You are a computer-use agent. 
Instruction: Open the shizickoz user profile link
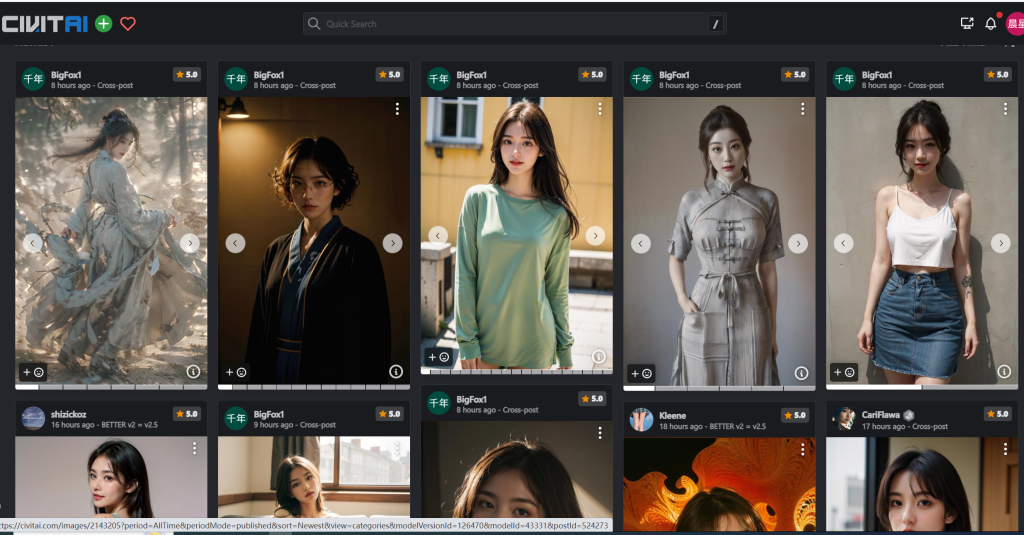click(x=68, y=414)
